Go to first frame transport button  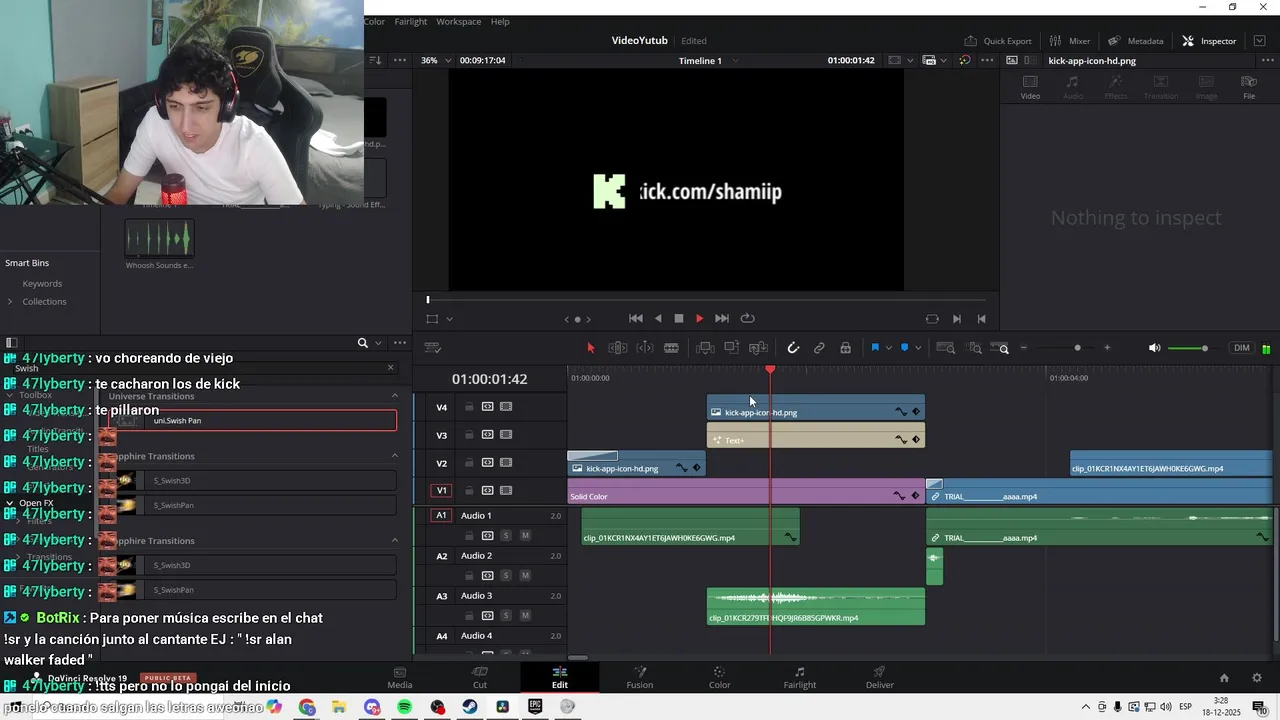pos(636,319)
